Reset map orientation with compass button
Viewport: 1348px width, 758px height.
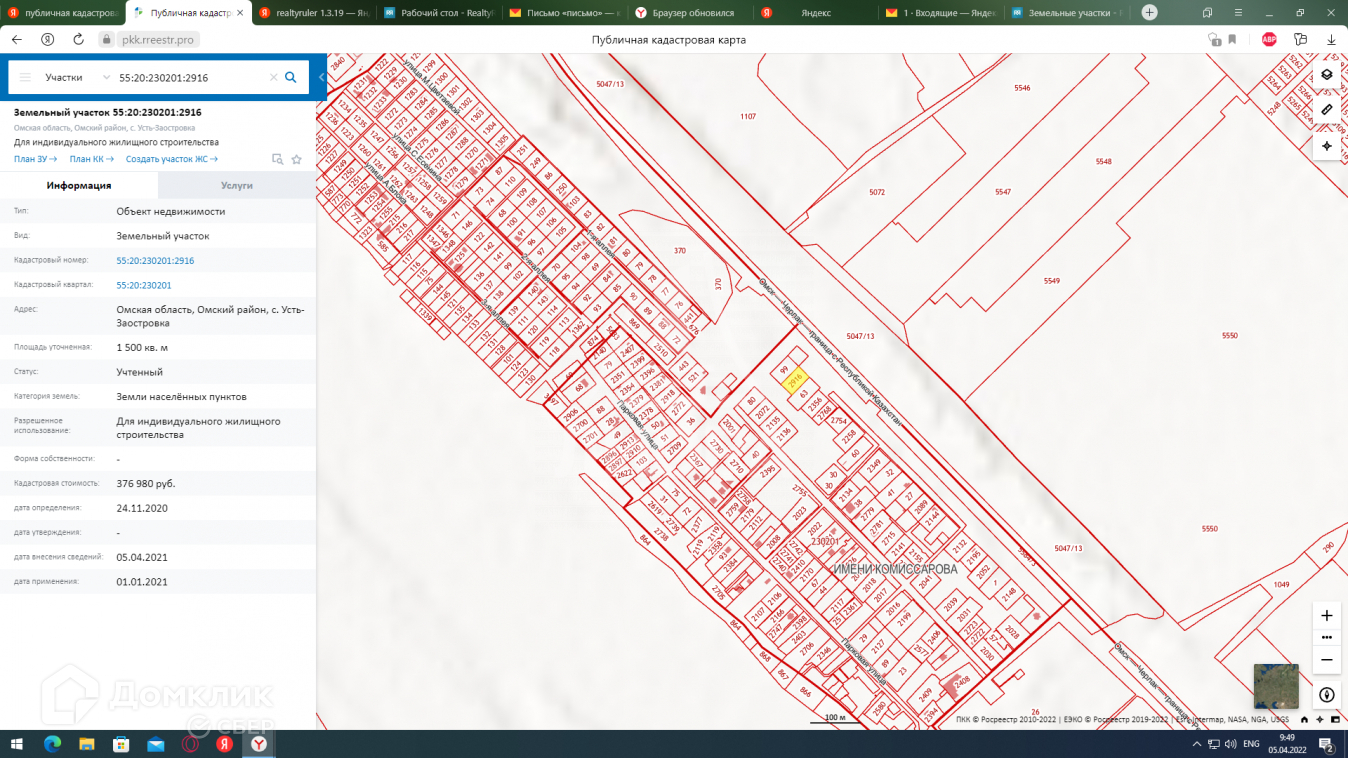[x=1327, y=695]
